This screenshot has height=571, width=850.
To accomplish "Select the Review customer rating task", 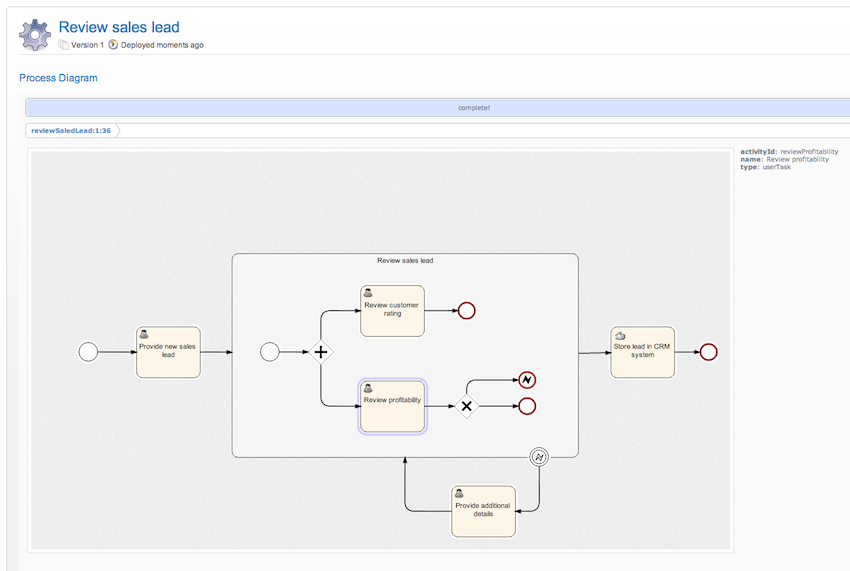I will (x=392, y=310).
